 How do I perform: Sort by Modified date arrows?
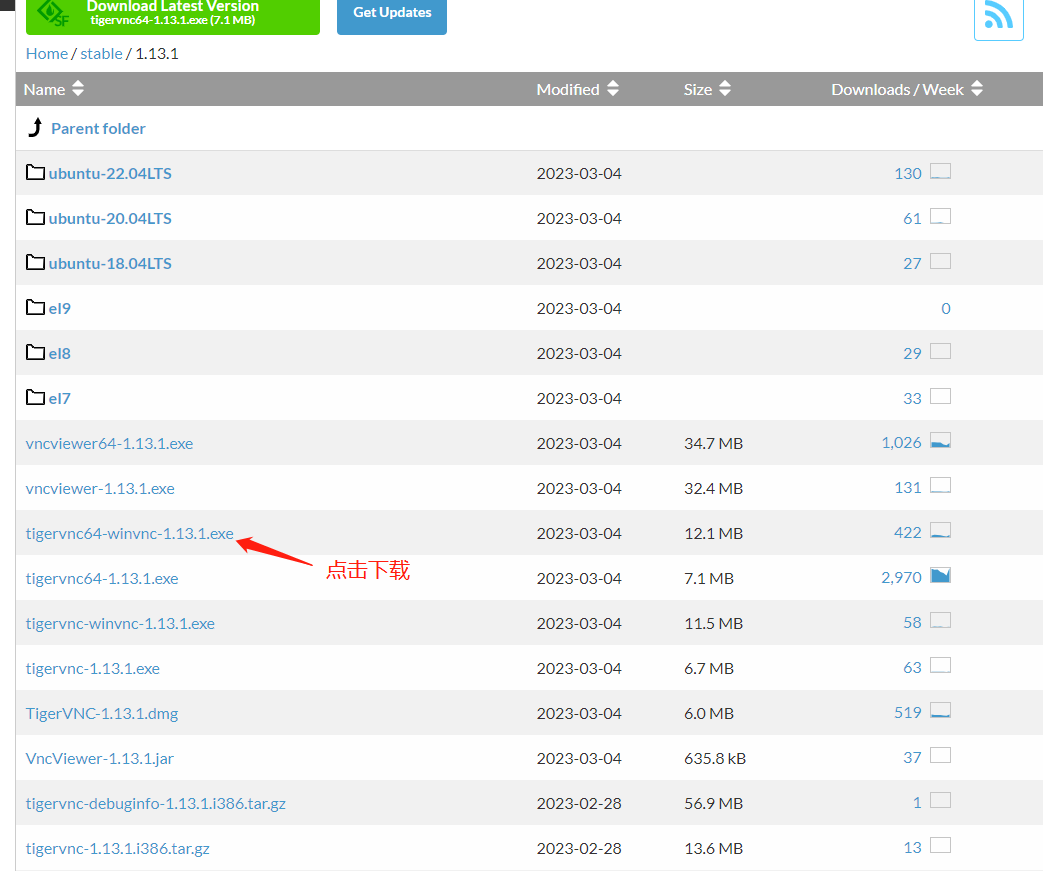point(613,88)
